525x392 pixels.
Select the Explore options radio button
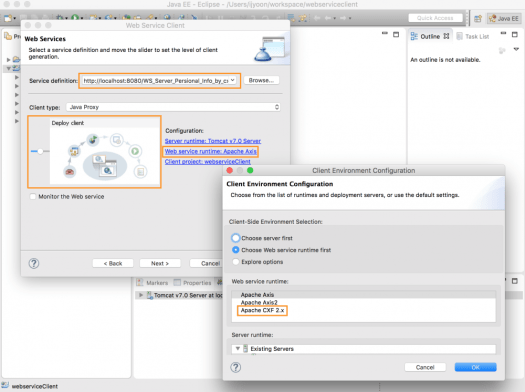[x=236, y=262]
